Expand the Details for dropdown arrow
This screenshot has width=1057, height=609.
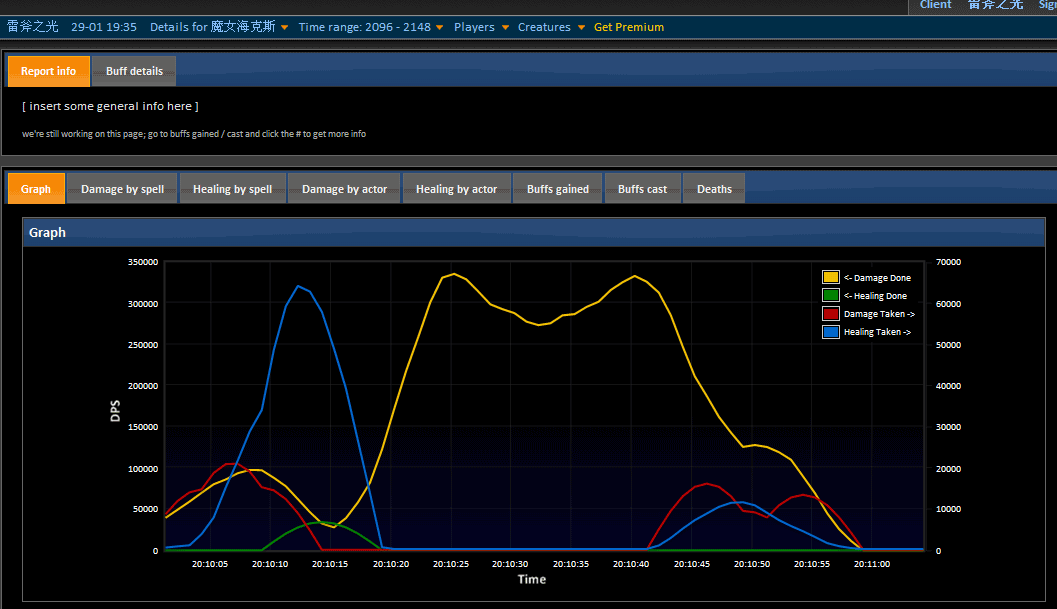(x=284, y=28)
